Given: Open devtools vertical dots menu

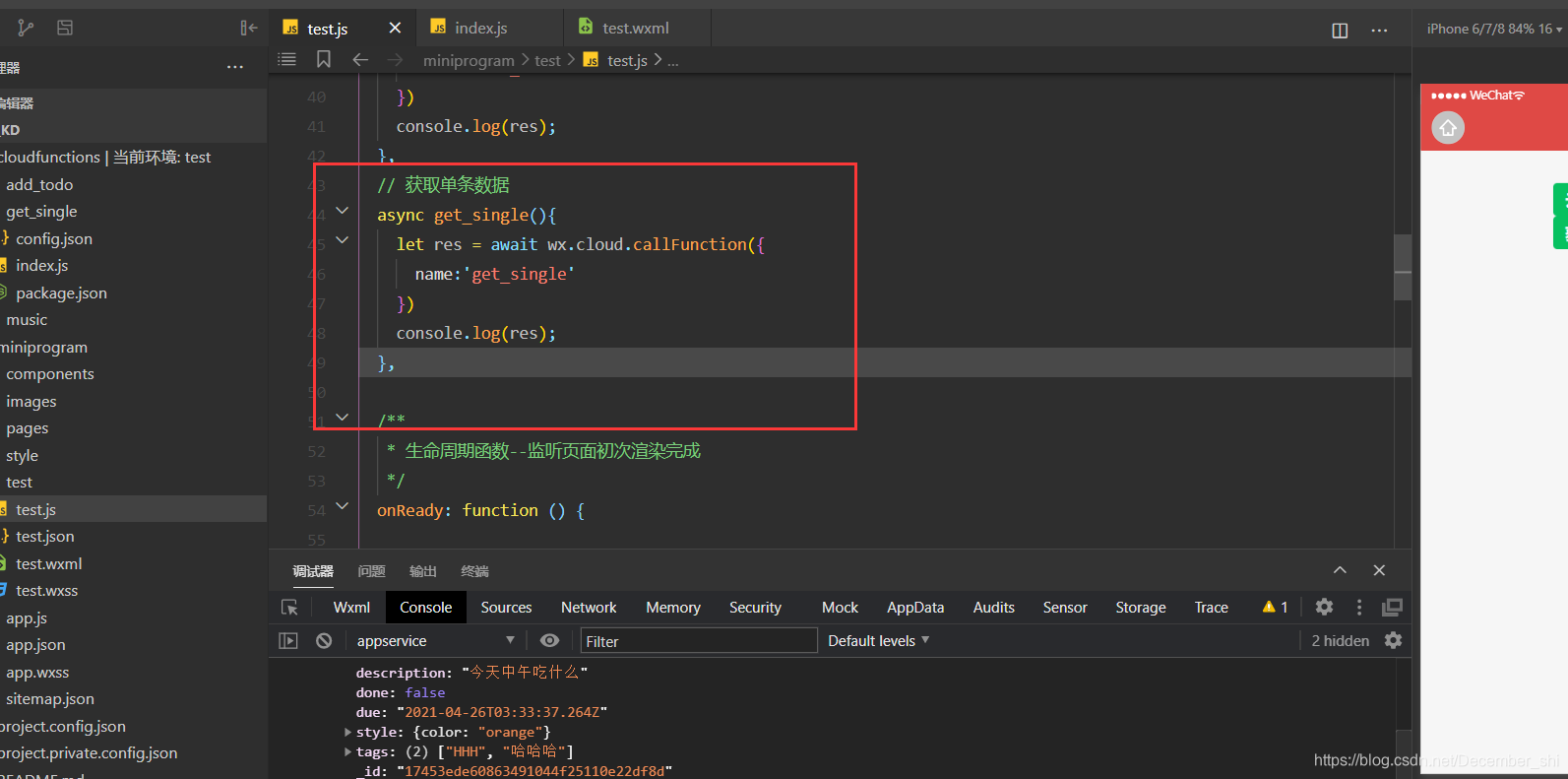Looking at the screenshot, I should pos(1359,608).
